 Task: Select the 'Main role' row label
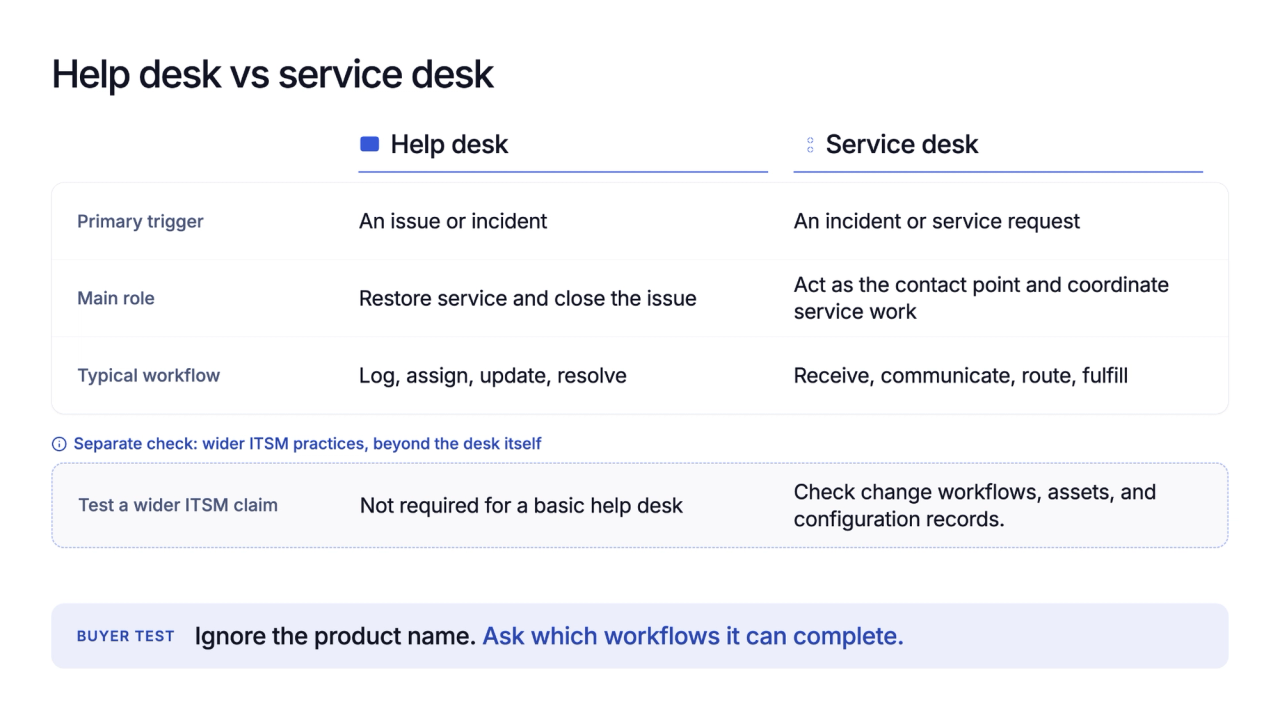[116, 298]
